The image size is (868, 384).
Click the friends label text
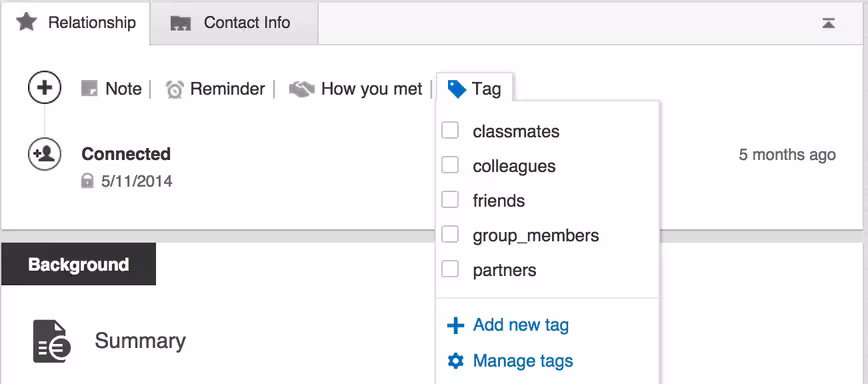coord(499,200)
